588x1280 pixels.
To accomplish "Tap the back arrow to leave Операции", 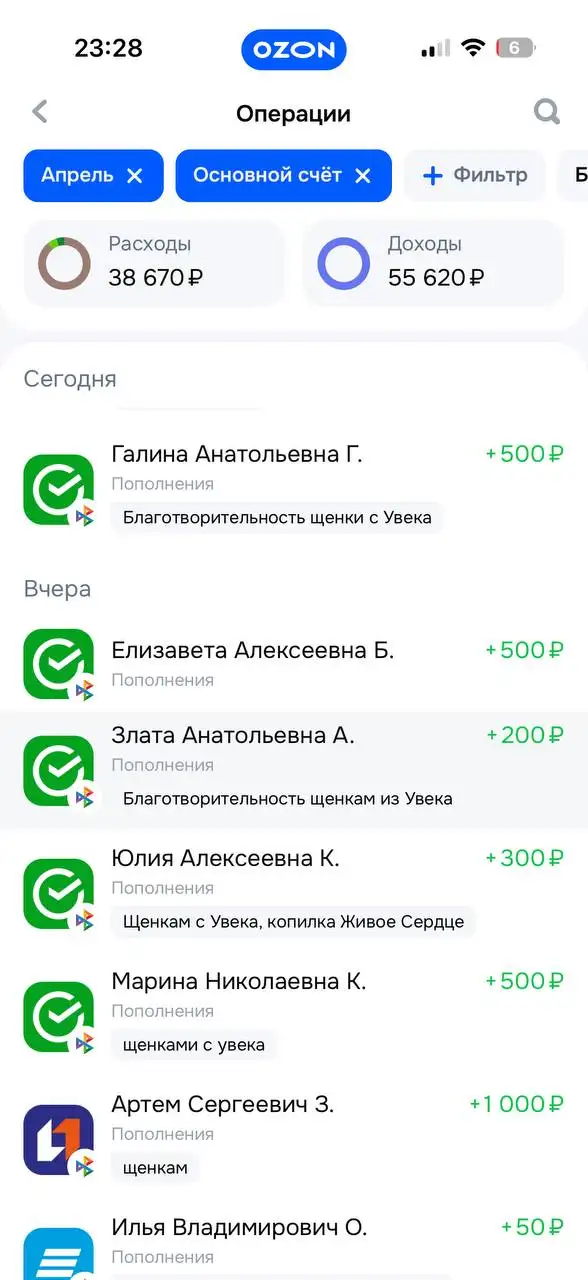I will pyautogui.click(x=39, y=112).
